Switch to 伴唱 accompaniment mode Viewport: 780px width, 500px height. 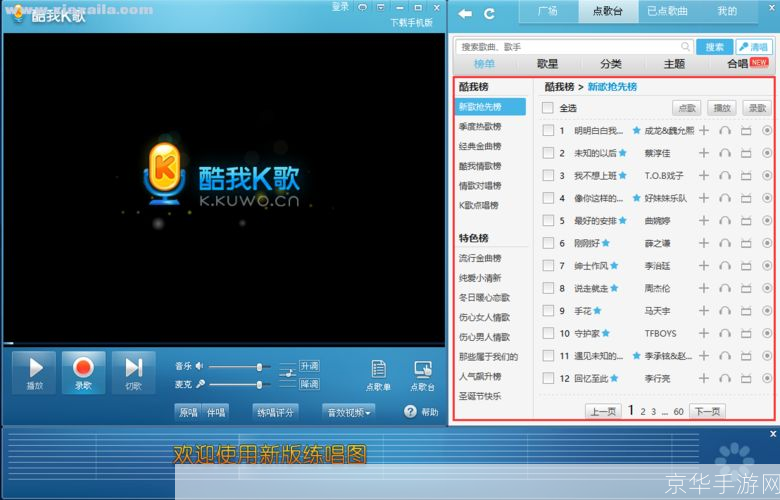pyautogui.click(x=216, y=412)
